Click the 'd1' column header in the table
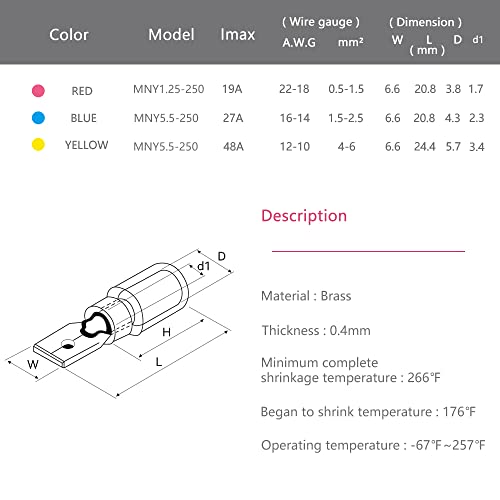The width and height of the screenshot is (500, 500). click(x=478, y=40)
